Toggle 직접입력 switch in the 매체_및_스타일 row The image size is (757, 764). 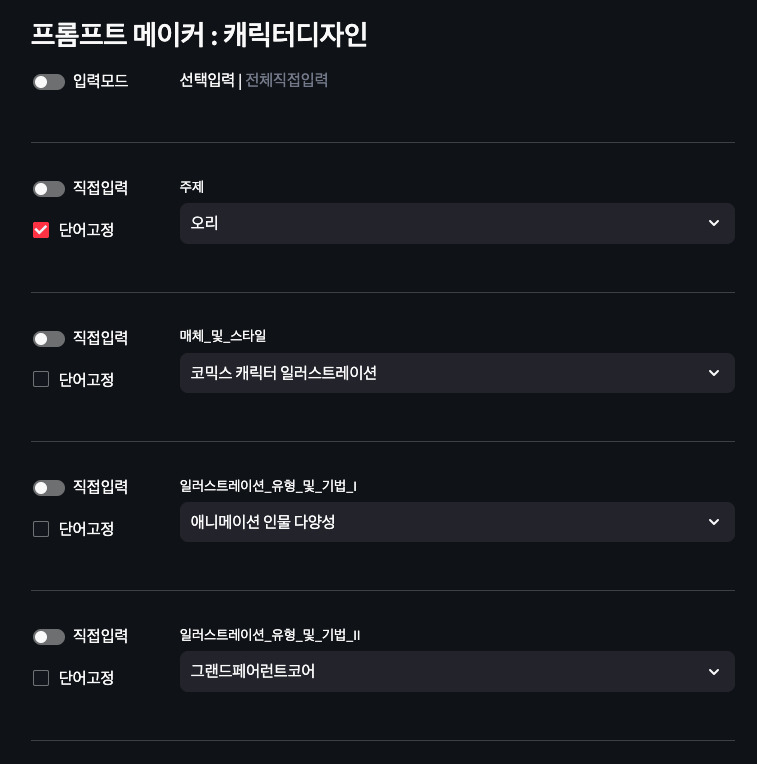(x=48, y=339)
